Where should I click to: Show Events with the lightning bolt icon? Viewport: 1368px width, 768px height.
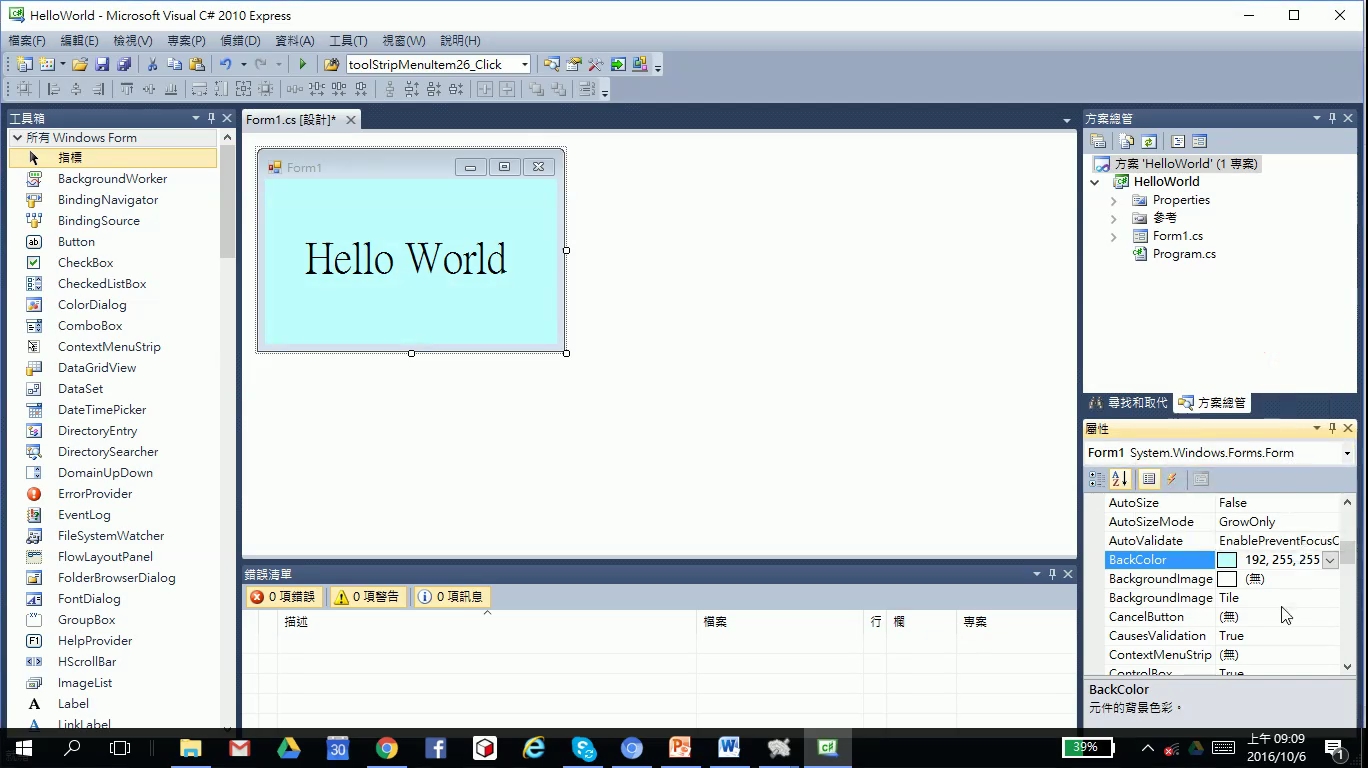(x=1172, y=479)
